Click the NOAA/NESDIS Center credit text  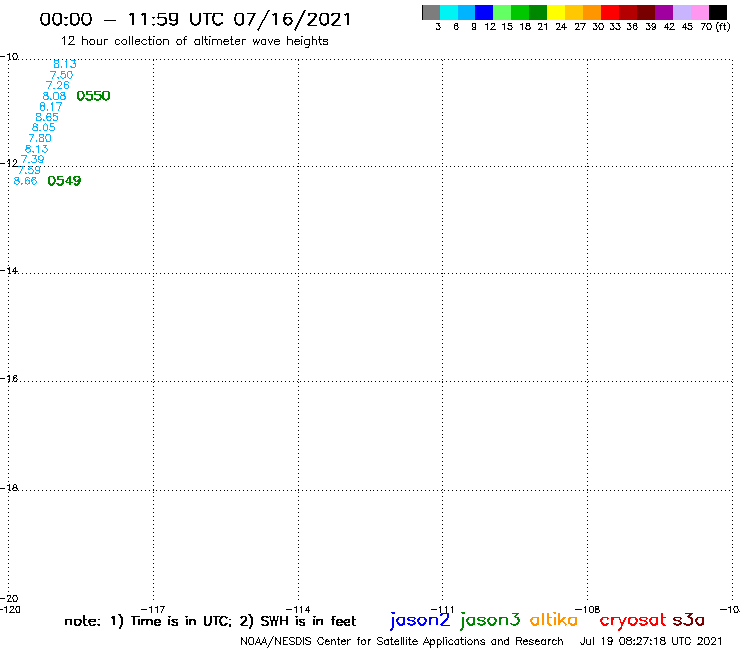point(402,642)
